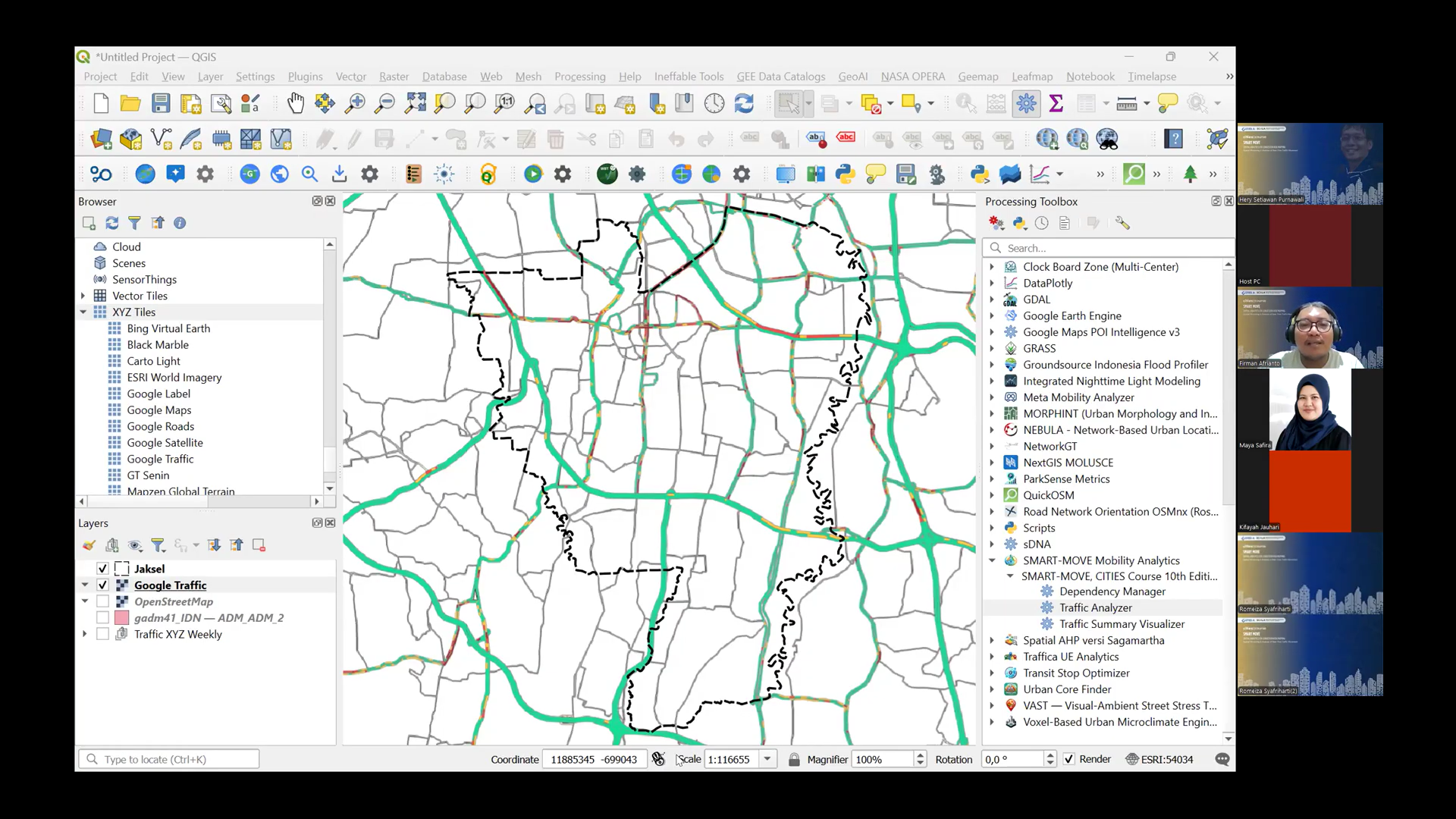Click the Zoom Full extent icon
1456x819 pixels.
[416, 103]
